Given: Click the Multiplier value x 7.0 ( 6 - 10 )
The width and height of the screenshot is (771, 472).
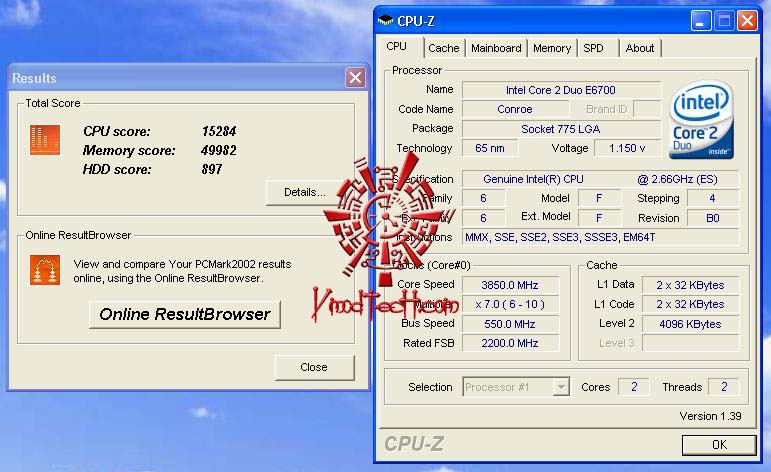Looking at the screenshot, I should 510,304.
